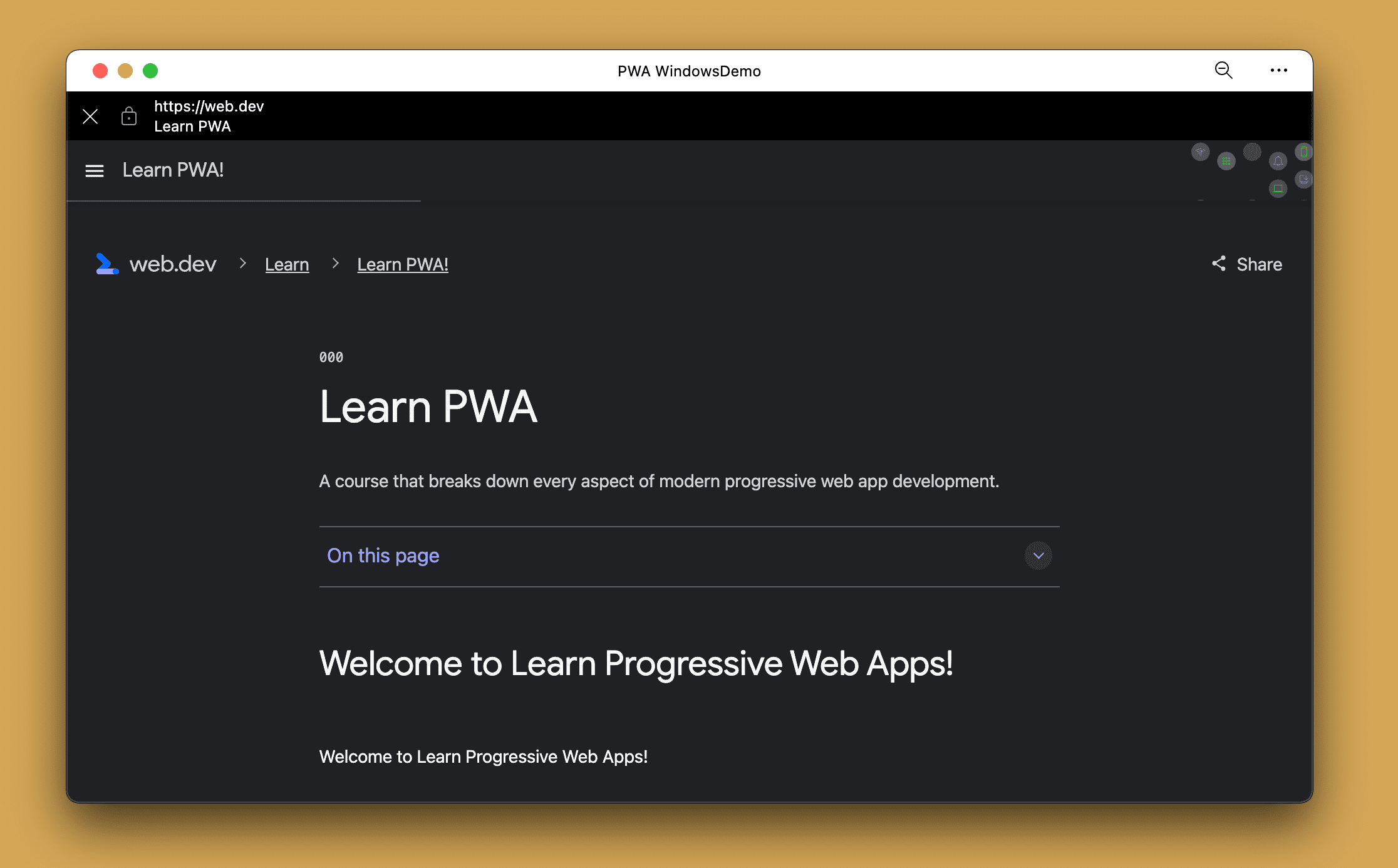Toggle the sidebar navigation menu

pyautogui.click(x=94, y=170)
